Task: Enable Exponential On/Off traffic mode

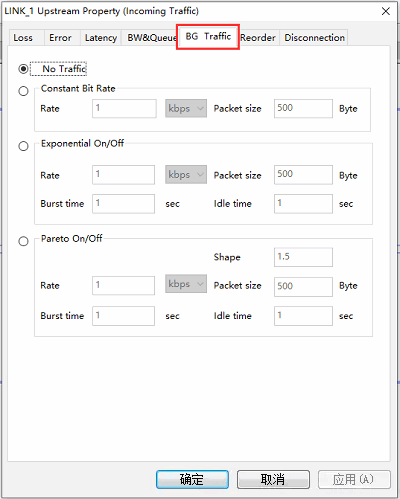Action: (x=23, y=146)
